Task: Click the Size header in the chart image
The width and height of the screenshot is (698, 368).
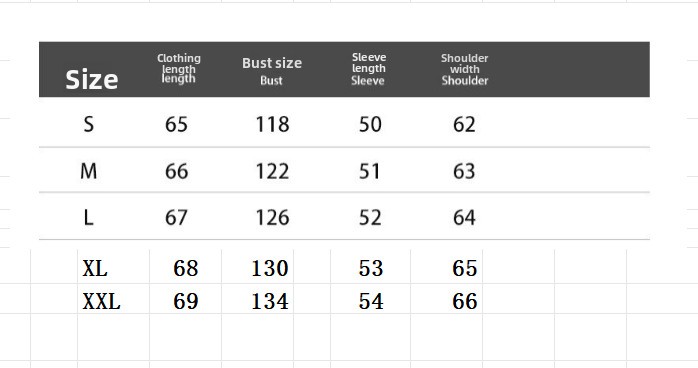Action: click(92, 80)
